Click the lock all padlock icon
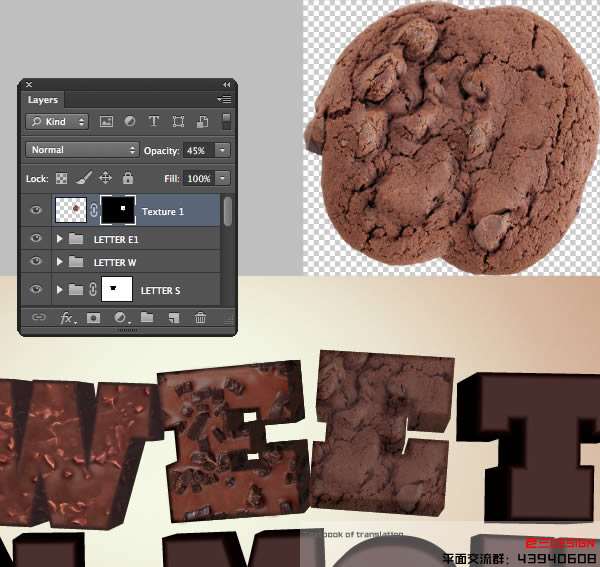 tap(127, 178)
